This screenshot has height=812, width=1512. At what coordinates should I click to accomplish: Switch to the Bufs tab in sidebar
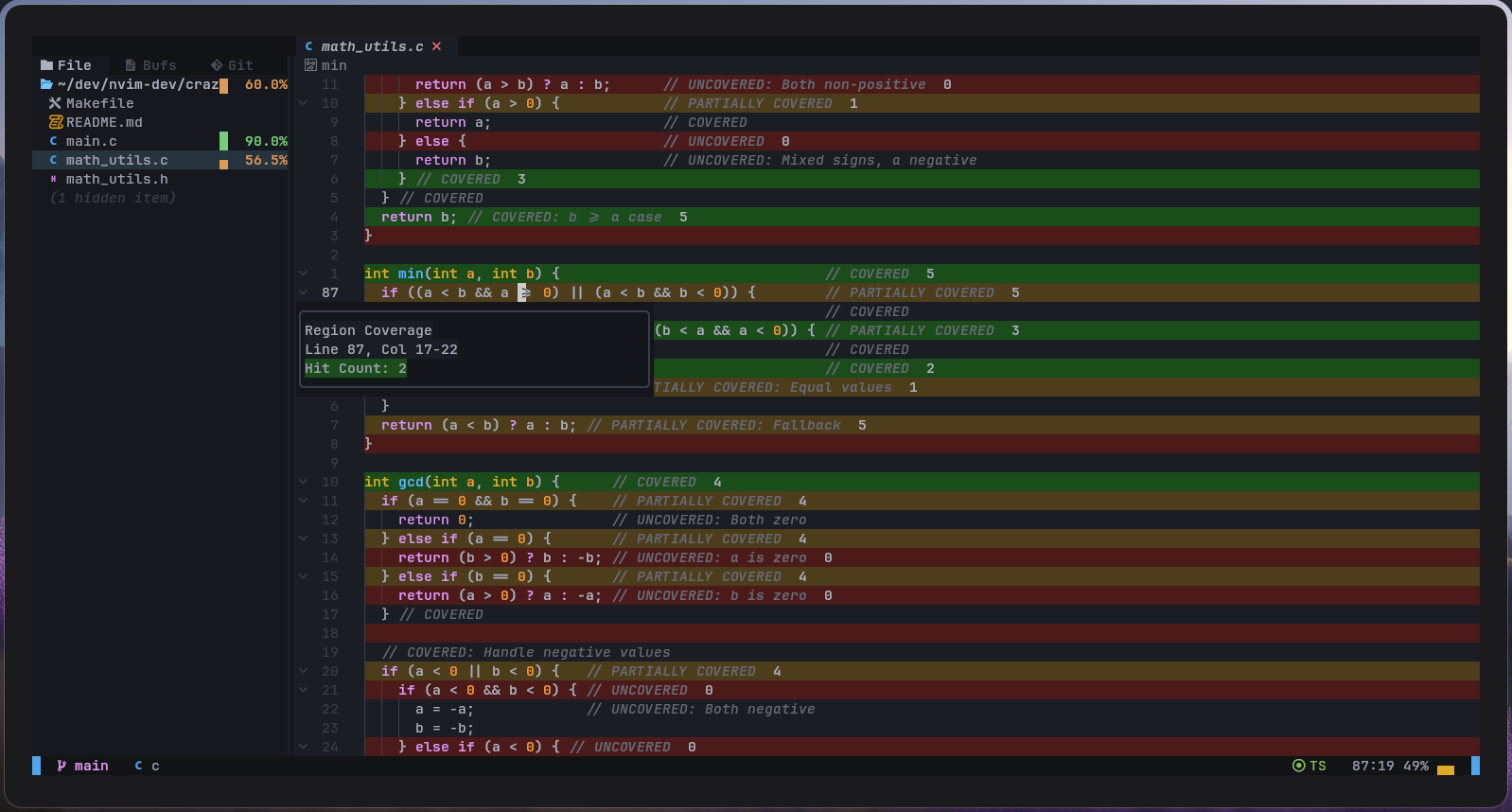click(150, 65)
